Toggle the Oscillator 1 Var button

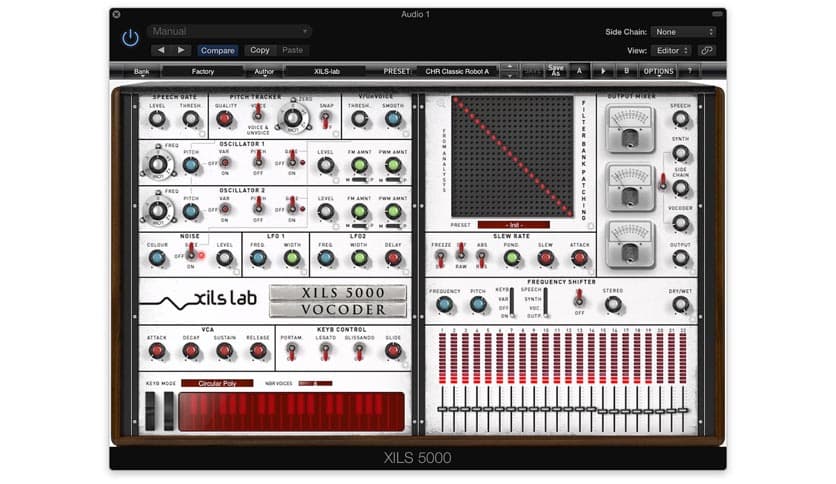pyautogui.click(x=225, y=162)
